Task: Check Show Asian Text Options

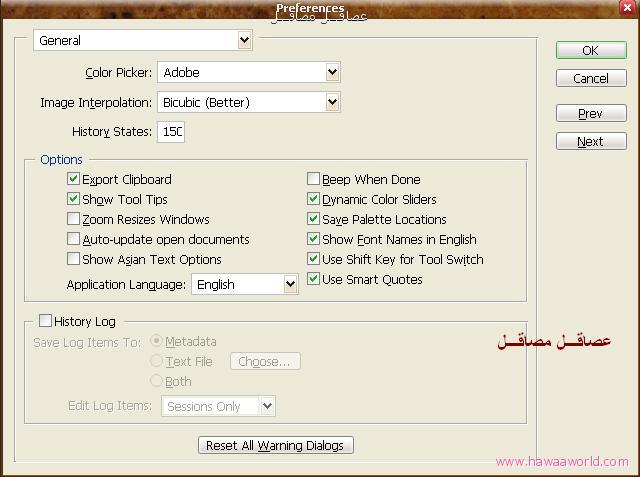Action: 73,259
